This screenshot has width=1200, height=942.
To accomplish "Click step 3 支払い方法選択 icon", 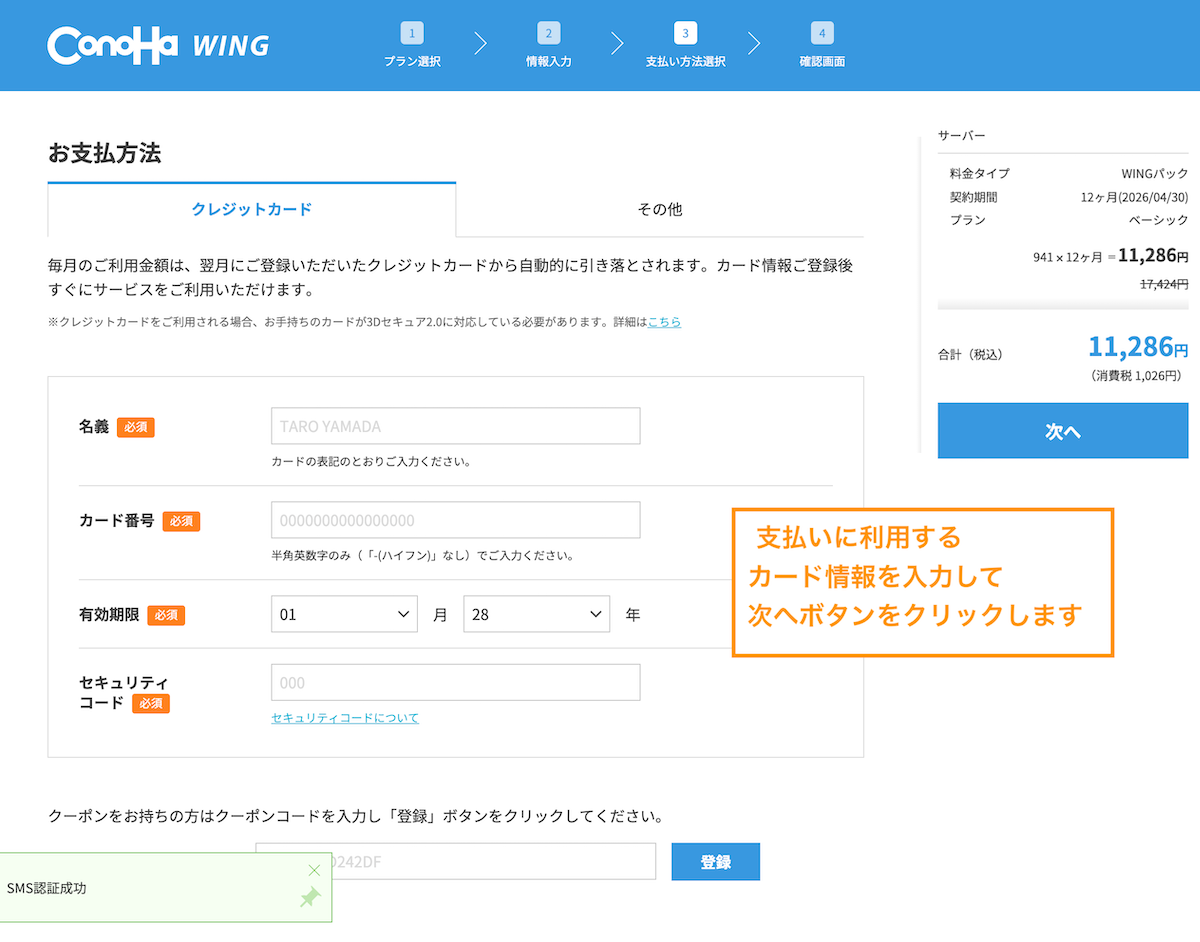I will [685, 34].
